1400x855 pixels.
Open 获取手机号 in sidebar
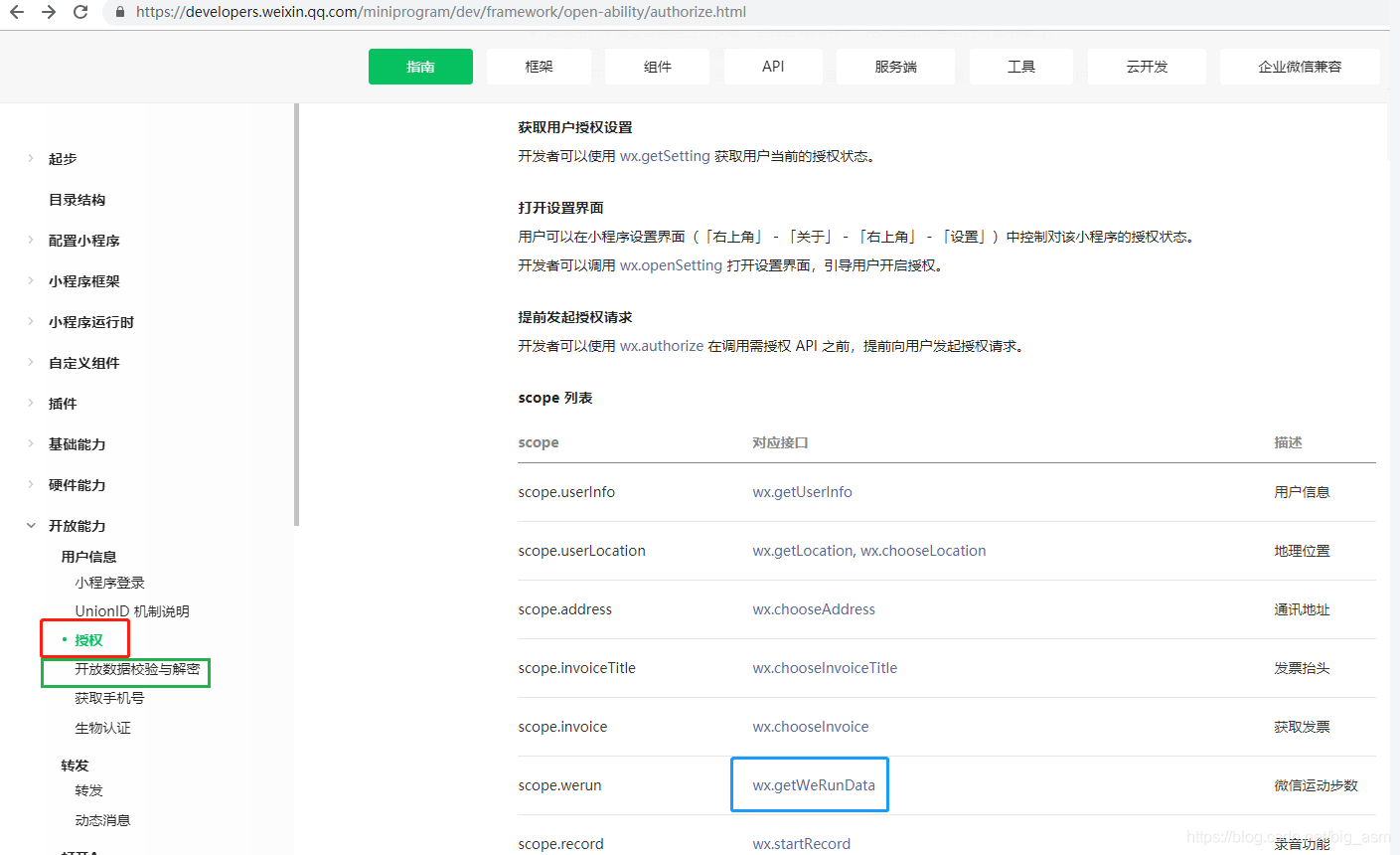pyautogui.click(x=109, y=698)
